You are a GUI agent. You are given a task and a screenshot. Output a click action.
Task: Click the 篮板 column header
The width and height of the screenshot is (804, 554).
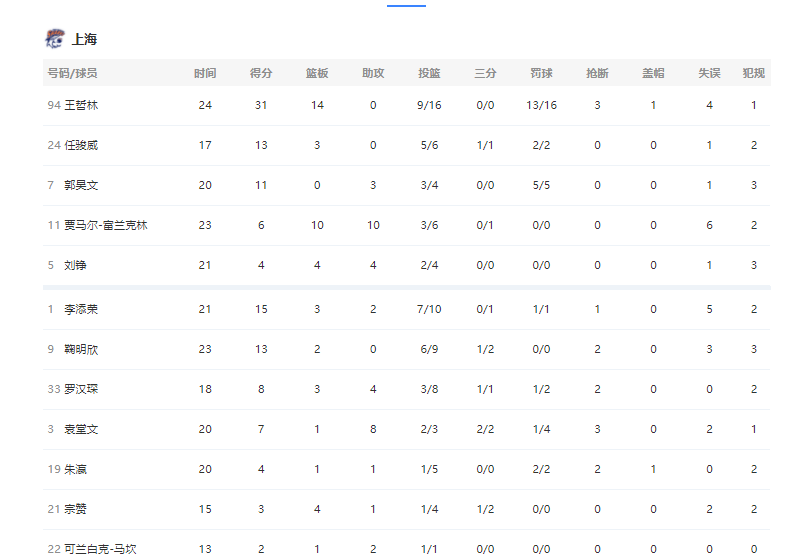pos(317,73)
